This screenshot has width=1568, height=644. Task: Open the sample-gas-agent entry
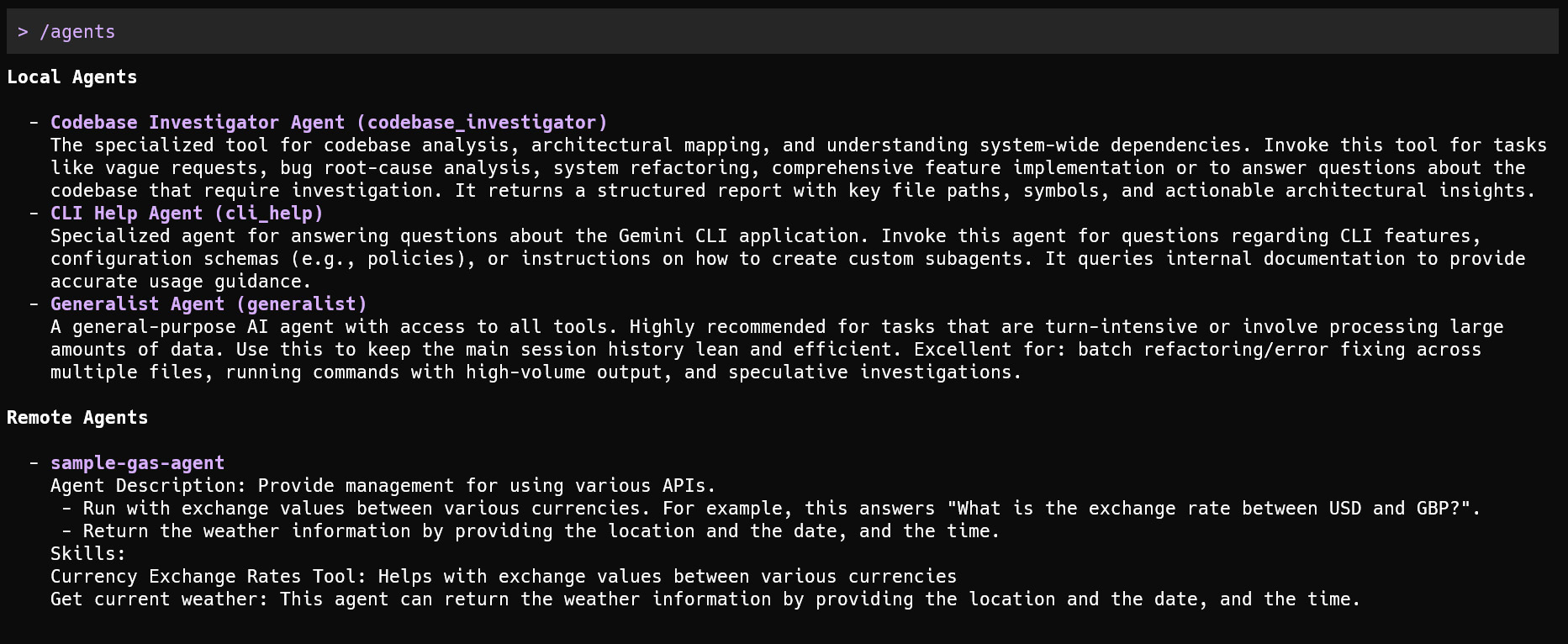(x=137, y=463)
